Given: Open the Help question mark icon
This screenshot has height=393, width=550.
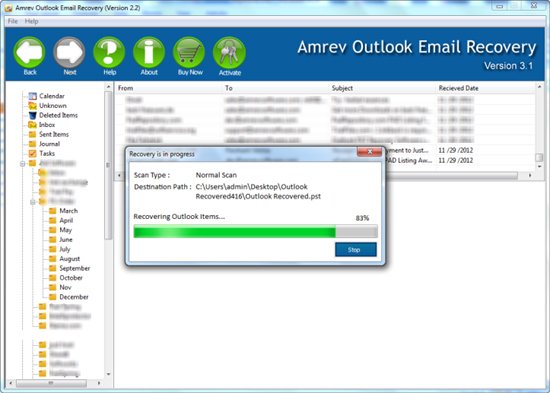Looking at the screenshot, I should (x=109, y=53).
